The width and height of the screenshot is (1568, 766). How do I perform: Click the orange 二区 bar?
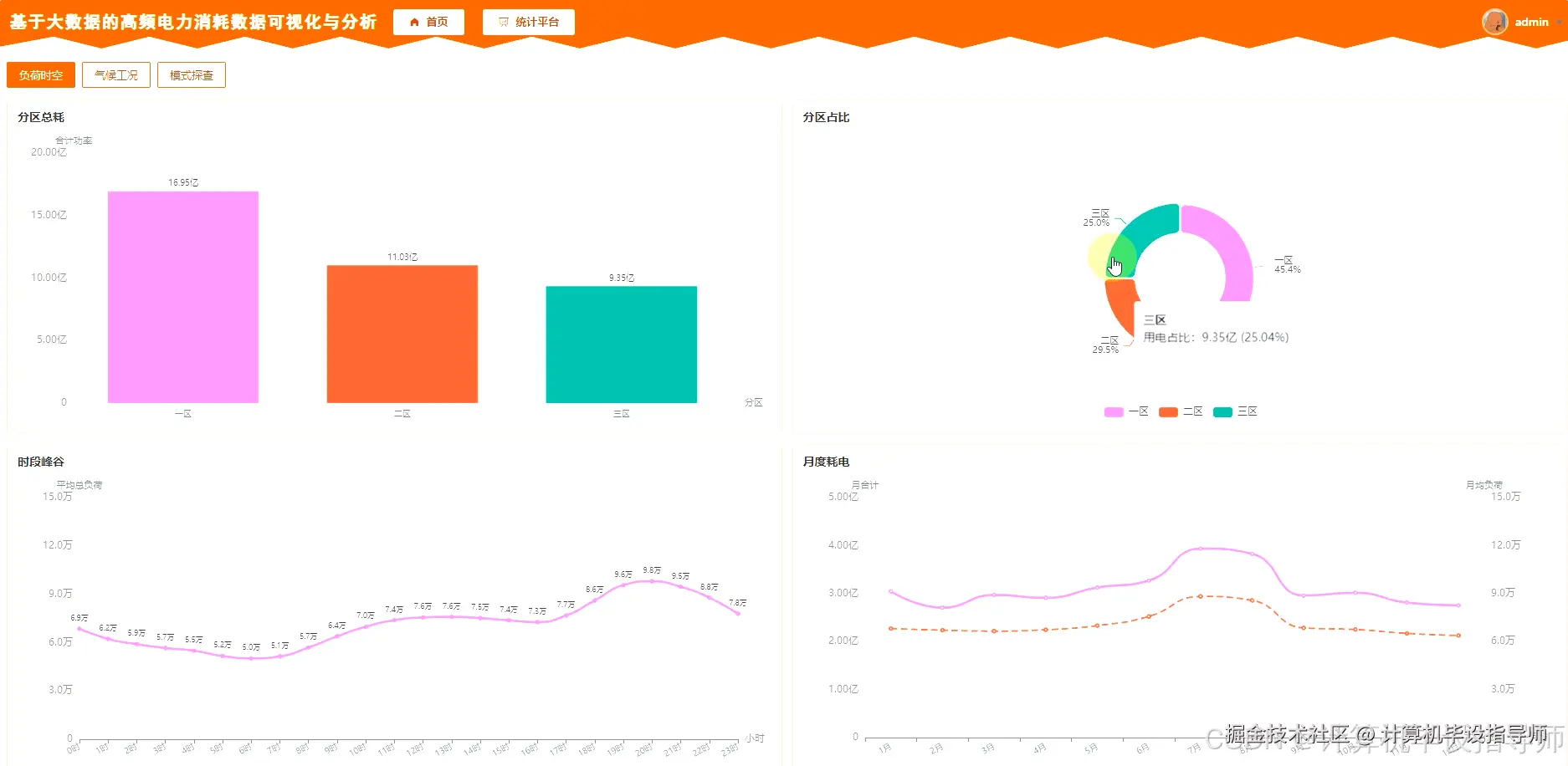coord(402,334)
